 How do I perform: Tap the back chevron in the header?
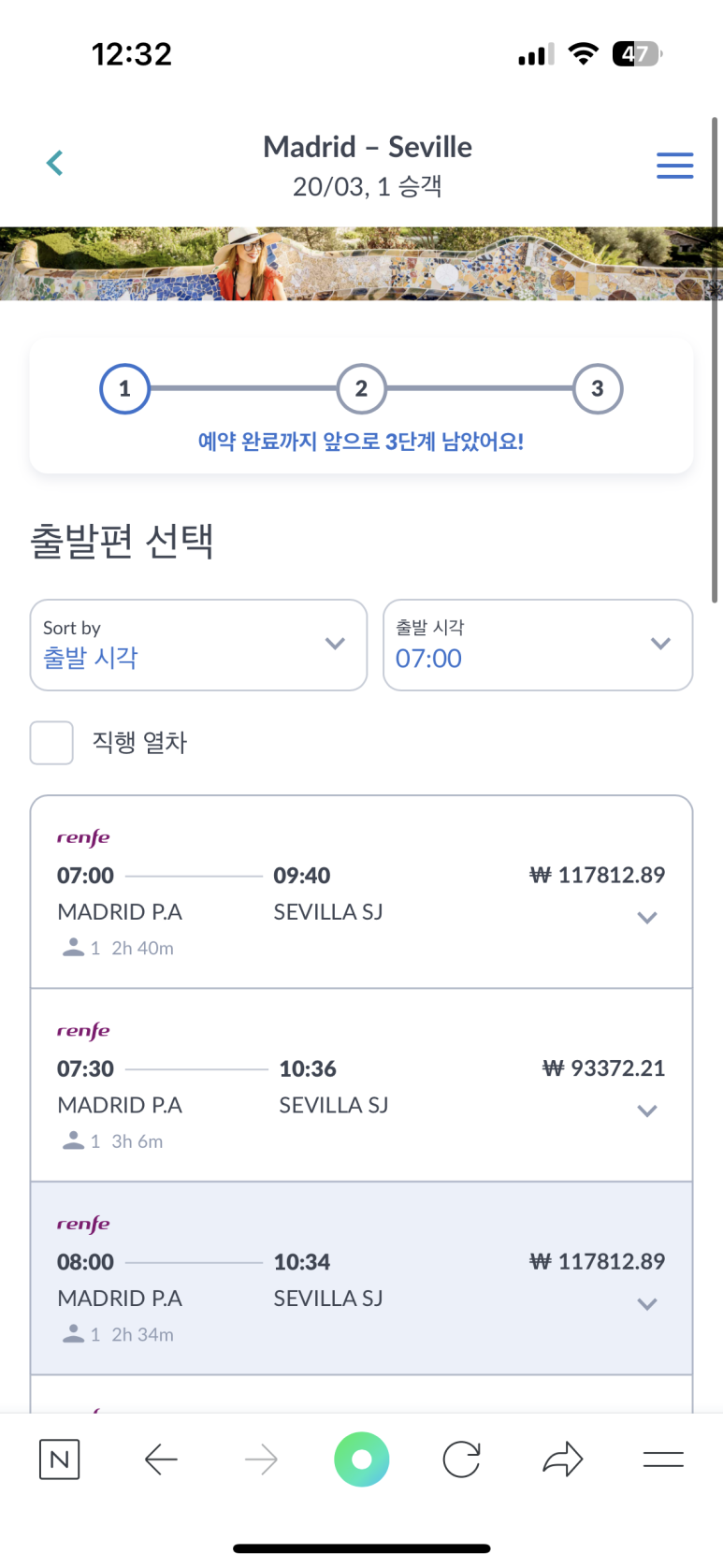[55, 164]
